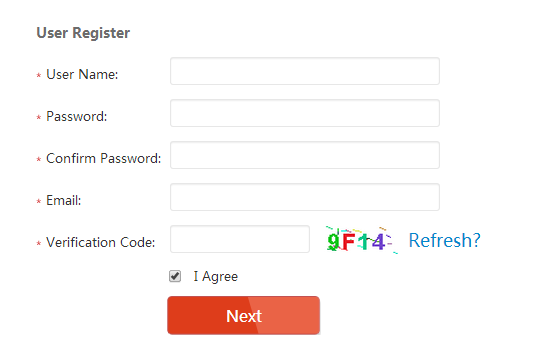Click the red asterisk beside Verification Code
543x362 pixels.
click(39, 243)
